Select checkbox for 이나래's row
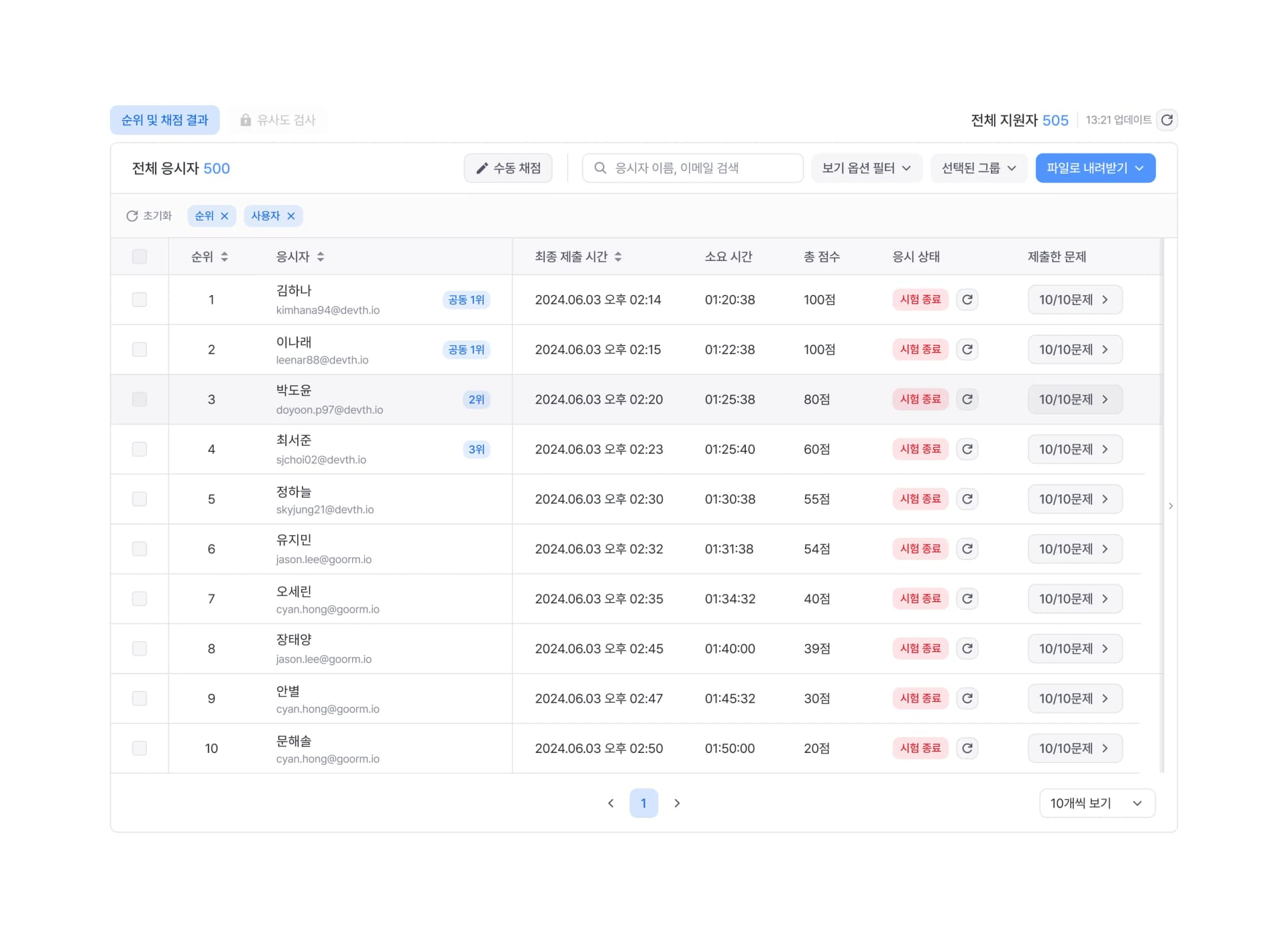This screenshot has height=938, width=1288. tap(140, 350)
